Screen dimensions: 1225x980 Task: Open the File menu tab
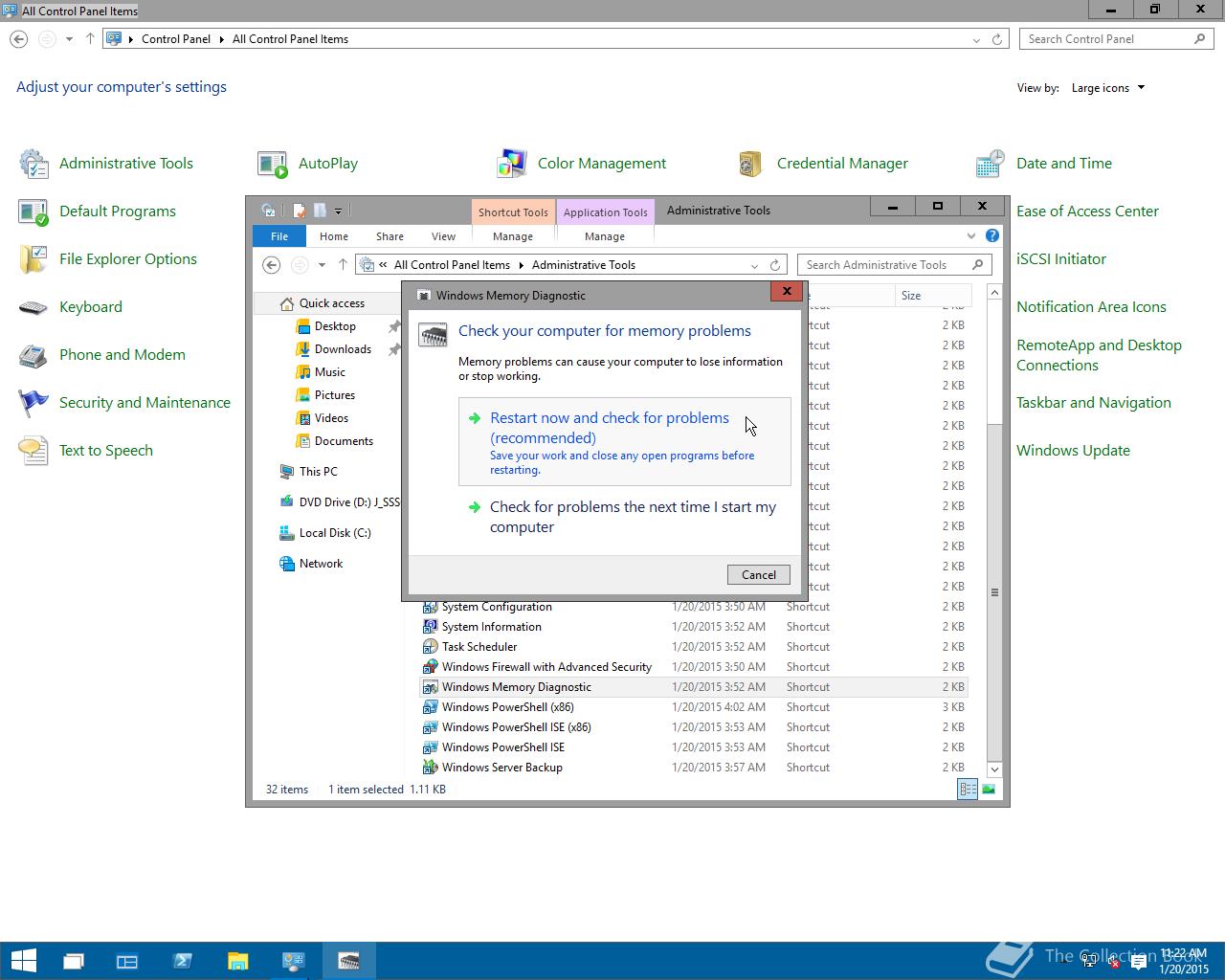click(x=279, y=236)
